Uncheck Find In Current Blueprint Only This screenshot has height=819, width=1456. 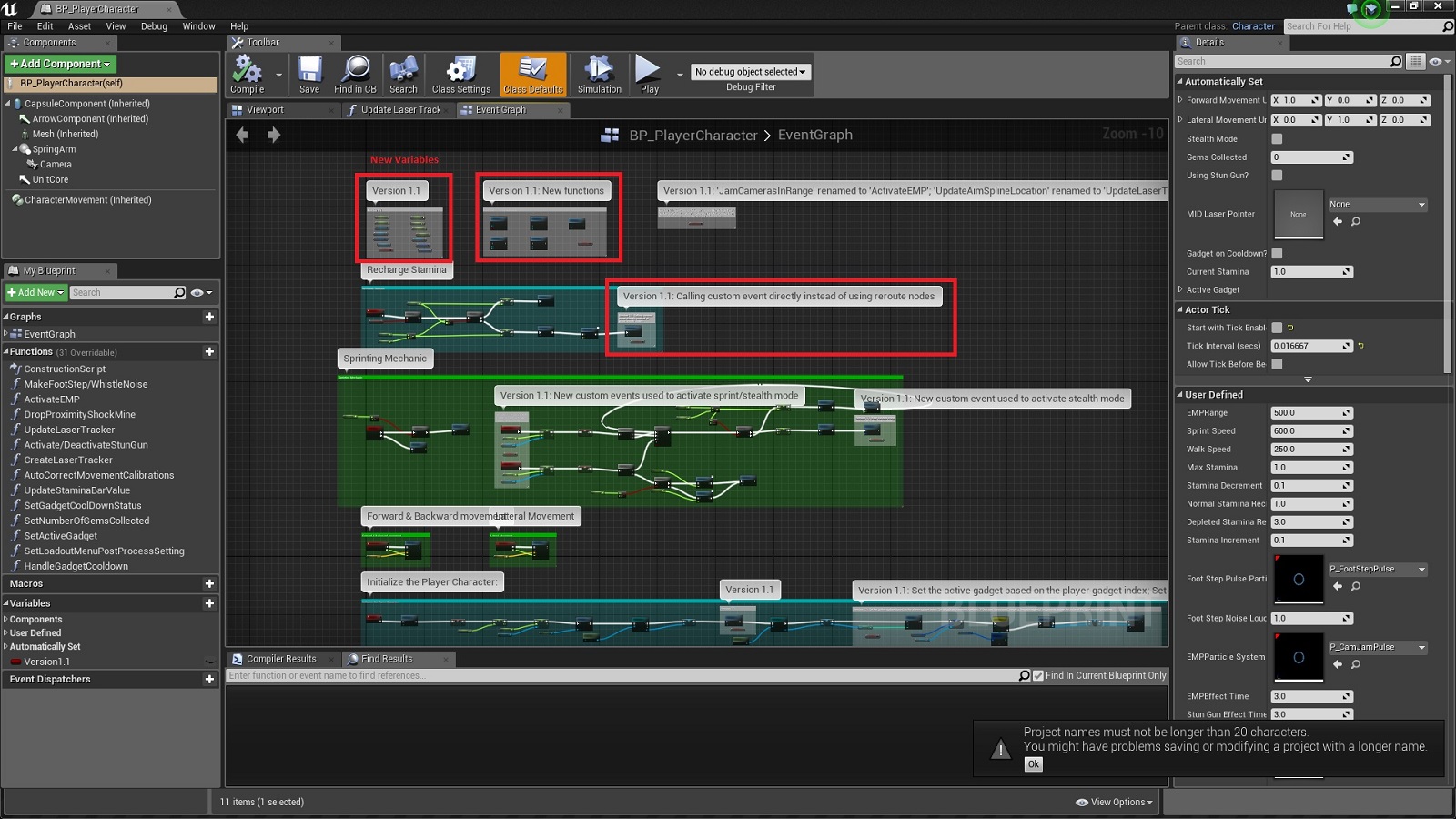[x=1038, y=675]
